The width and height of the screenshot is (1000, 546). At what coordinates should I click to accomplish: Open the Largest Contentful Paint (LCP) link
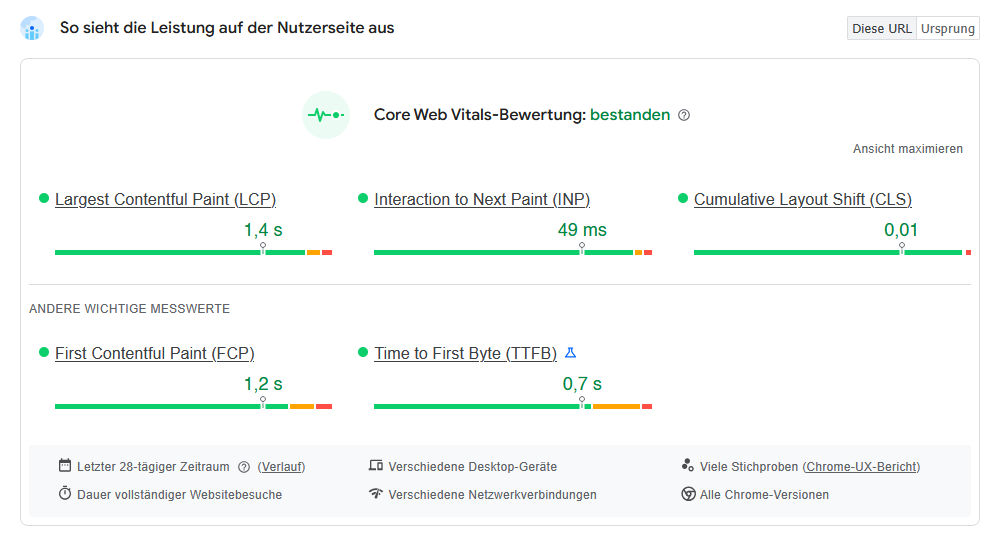coord(165,200)
